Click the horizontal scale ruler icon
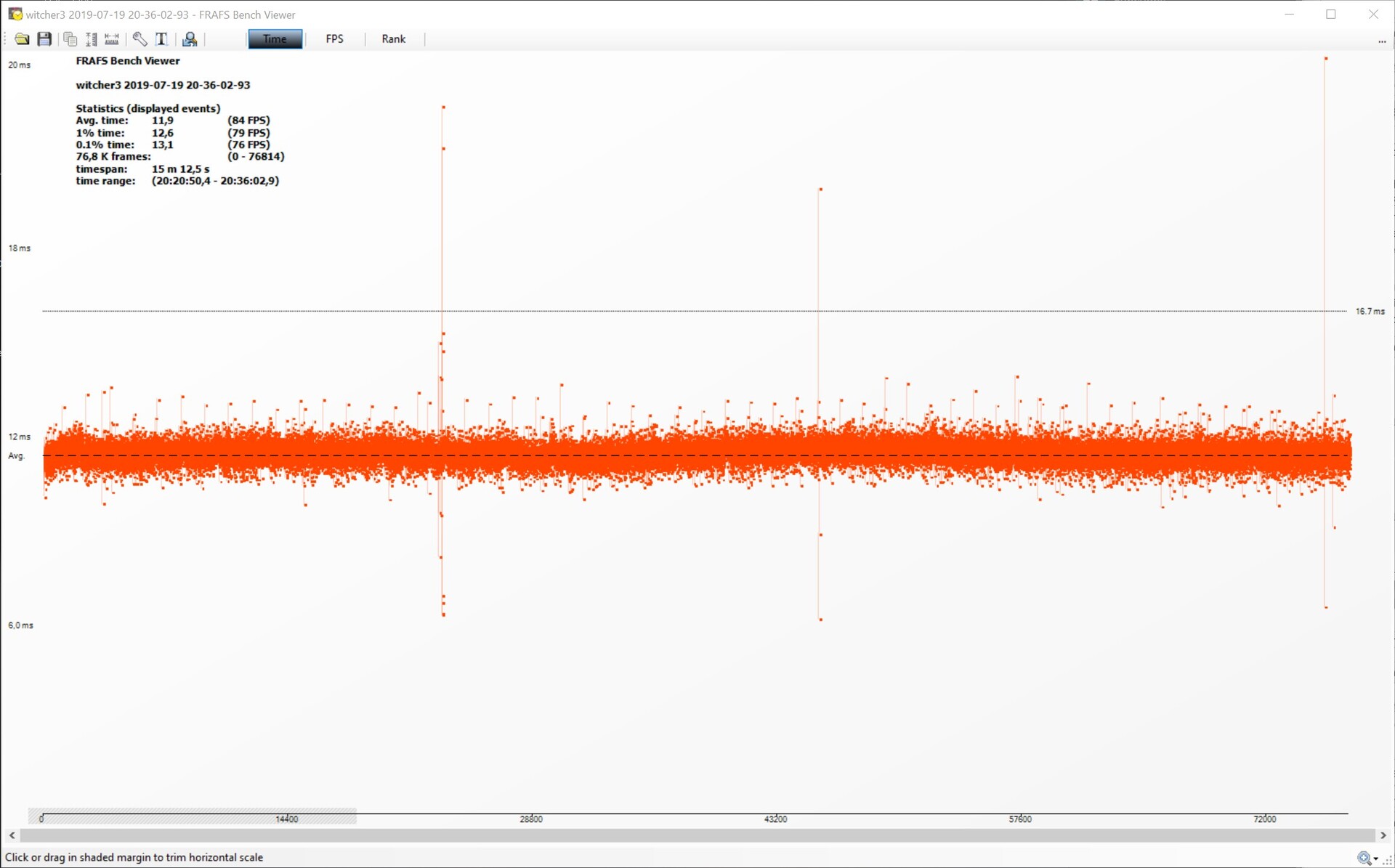The image size is (1395, 868). point(112,39)
